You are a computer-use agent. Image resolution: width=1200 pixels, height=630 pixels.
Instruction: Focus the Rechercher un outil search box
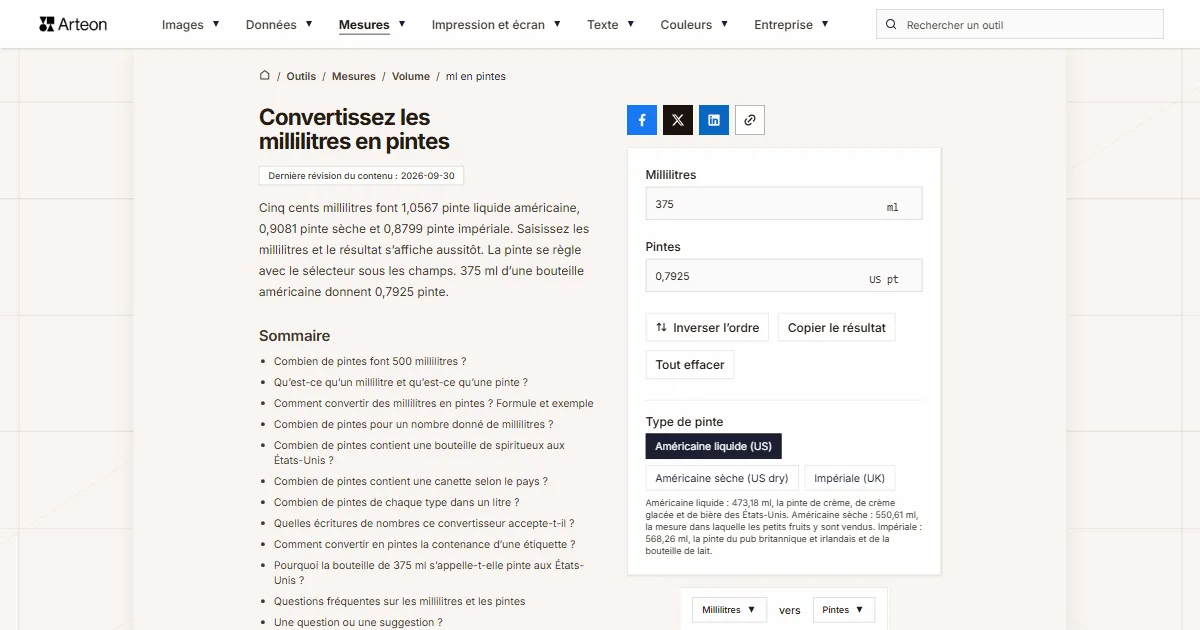(x=1020, y=24)
